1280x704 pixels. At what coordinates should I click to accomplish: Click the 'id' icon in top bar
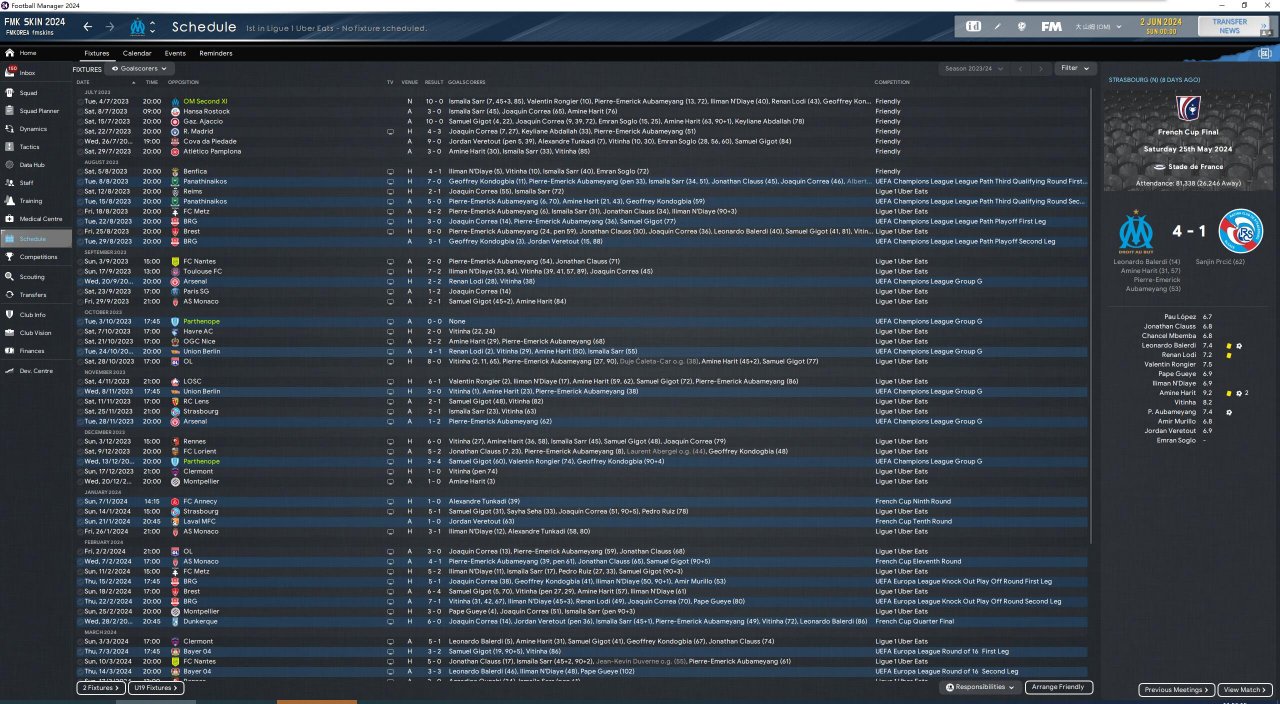click(x=973, y=26)
